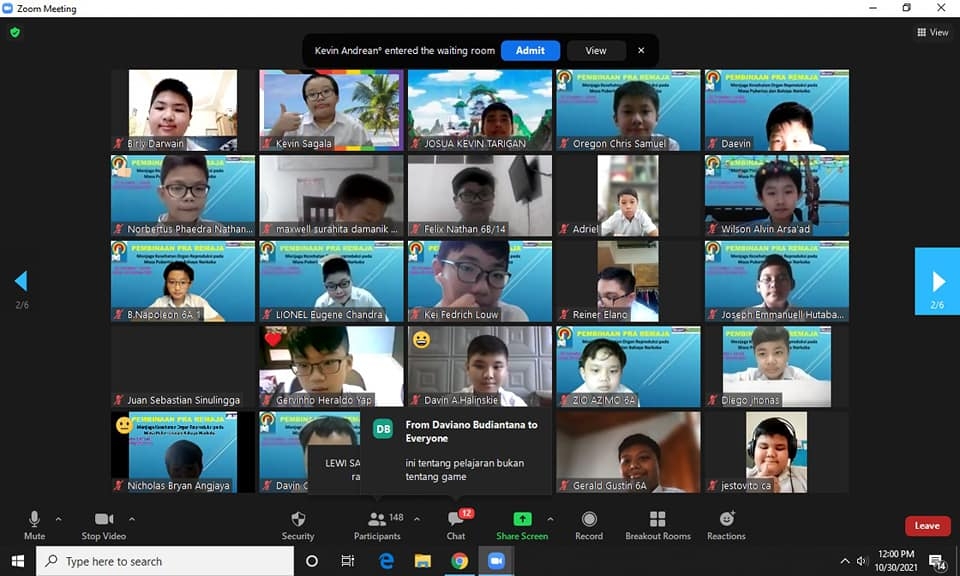Select Kevin Sagala's video thumbnail
This screenshot has height=576, width=960.
coord(331,110)
